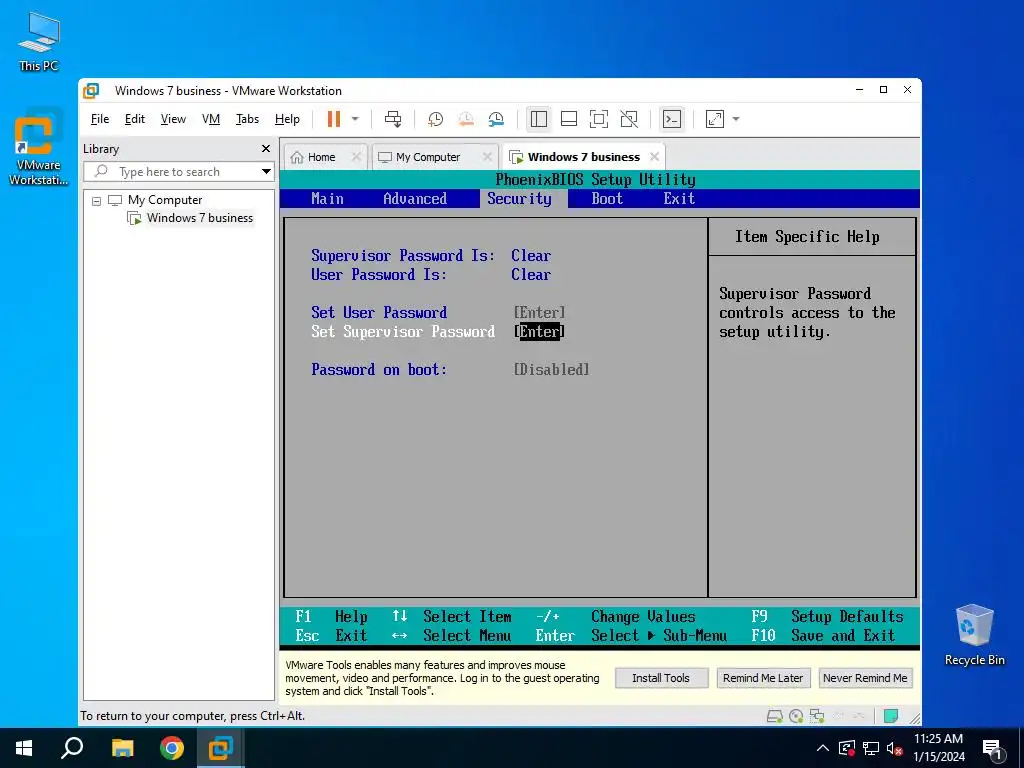
Task: Click the Remind Me Later button
Action: point(763,678)
